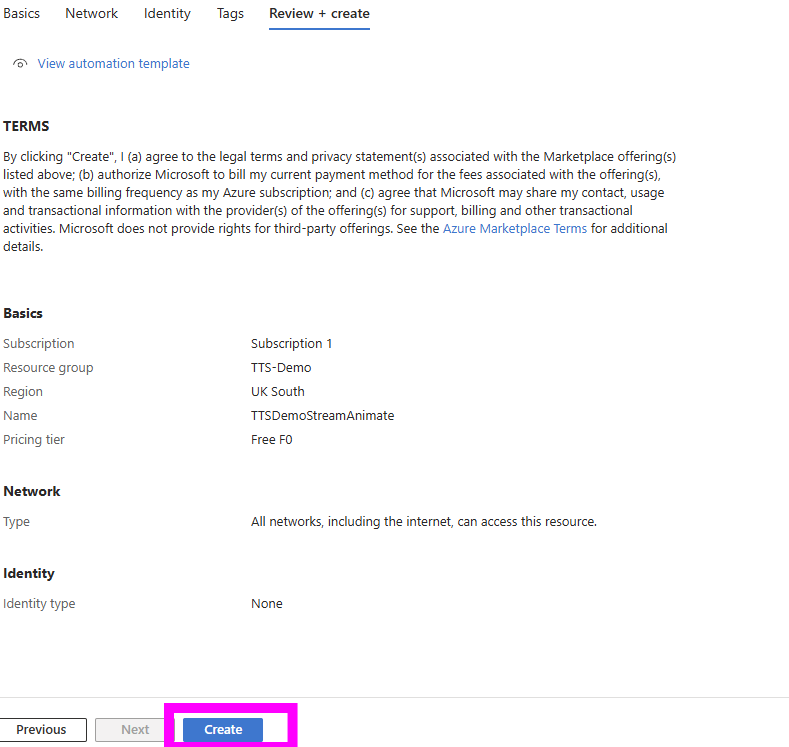
Task: Click the TTS-Demo resource group value
Action: tap(281, 368)
